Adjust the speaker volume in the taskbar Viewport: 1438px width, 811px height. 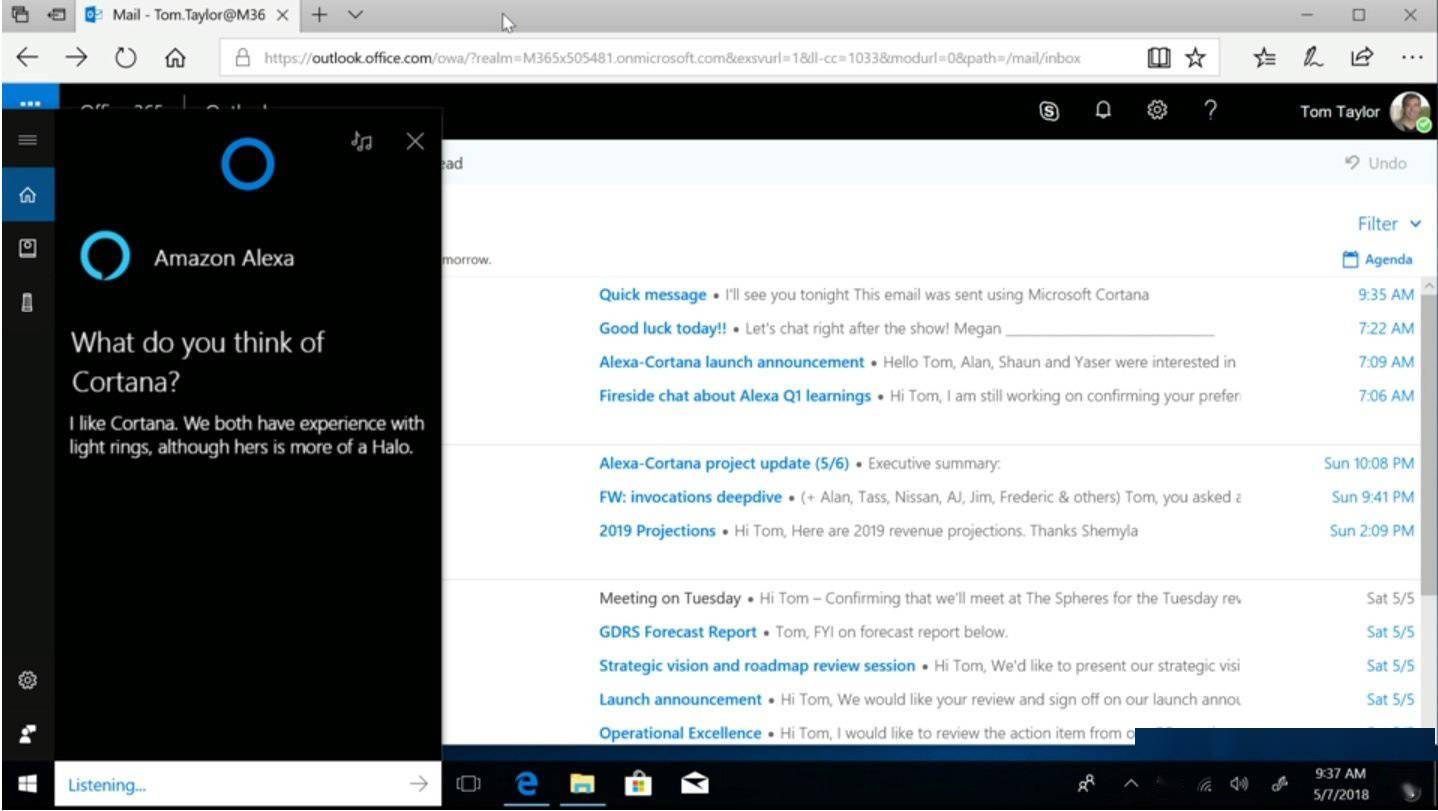1240,784
